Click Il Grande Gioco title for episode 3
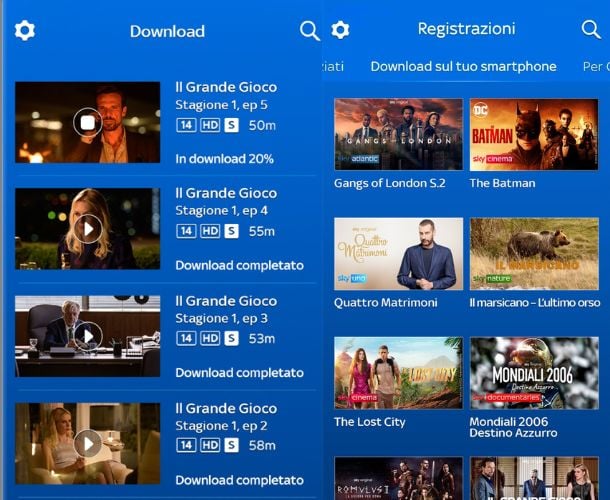Image resolution: width=610 pixels, height=500 pixels. 226,301
